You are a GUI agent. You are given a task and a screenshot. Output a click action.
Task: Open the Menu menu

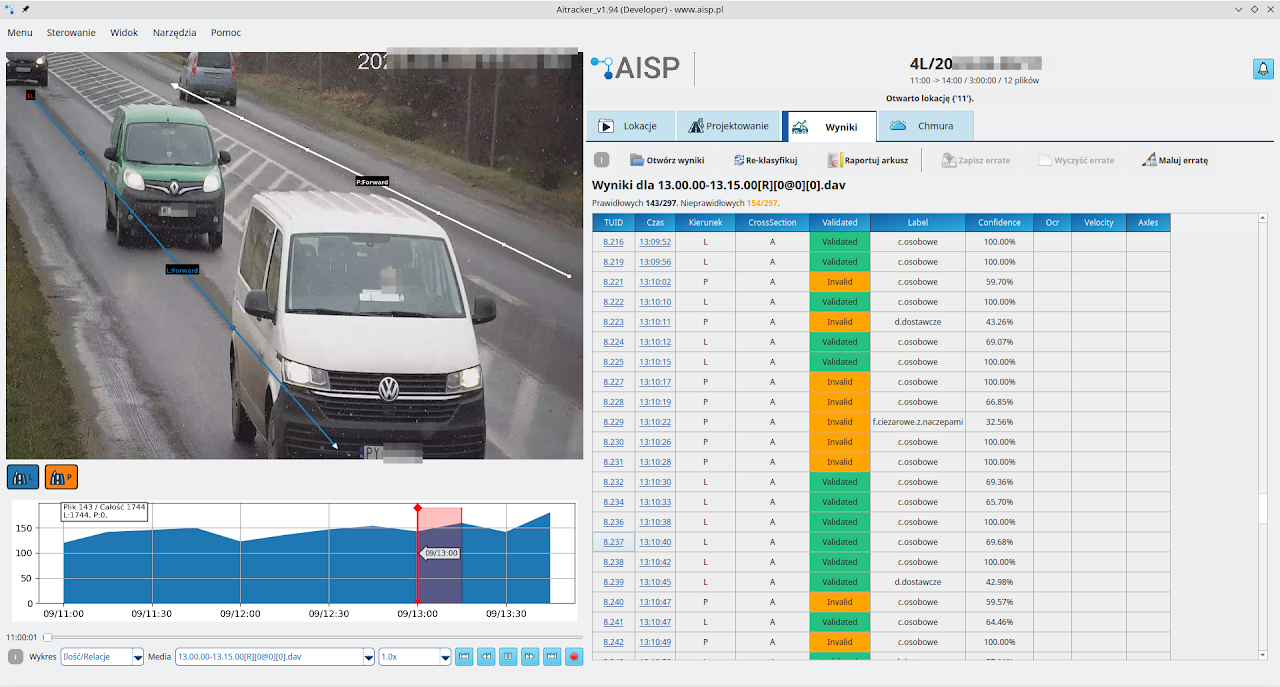(20, 32)
